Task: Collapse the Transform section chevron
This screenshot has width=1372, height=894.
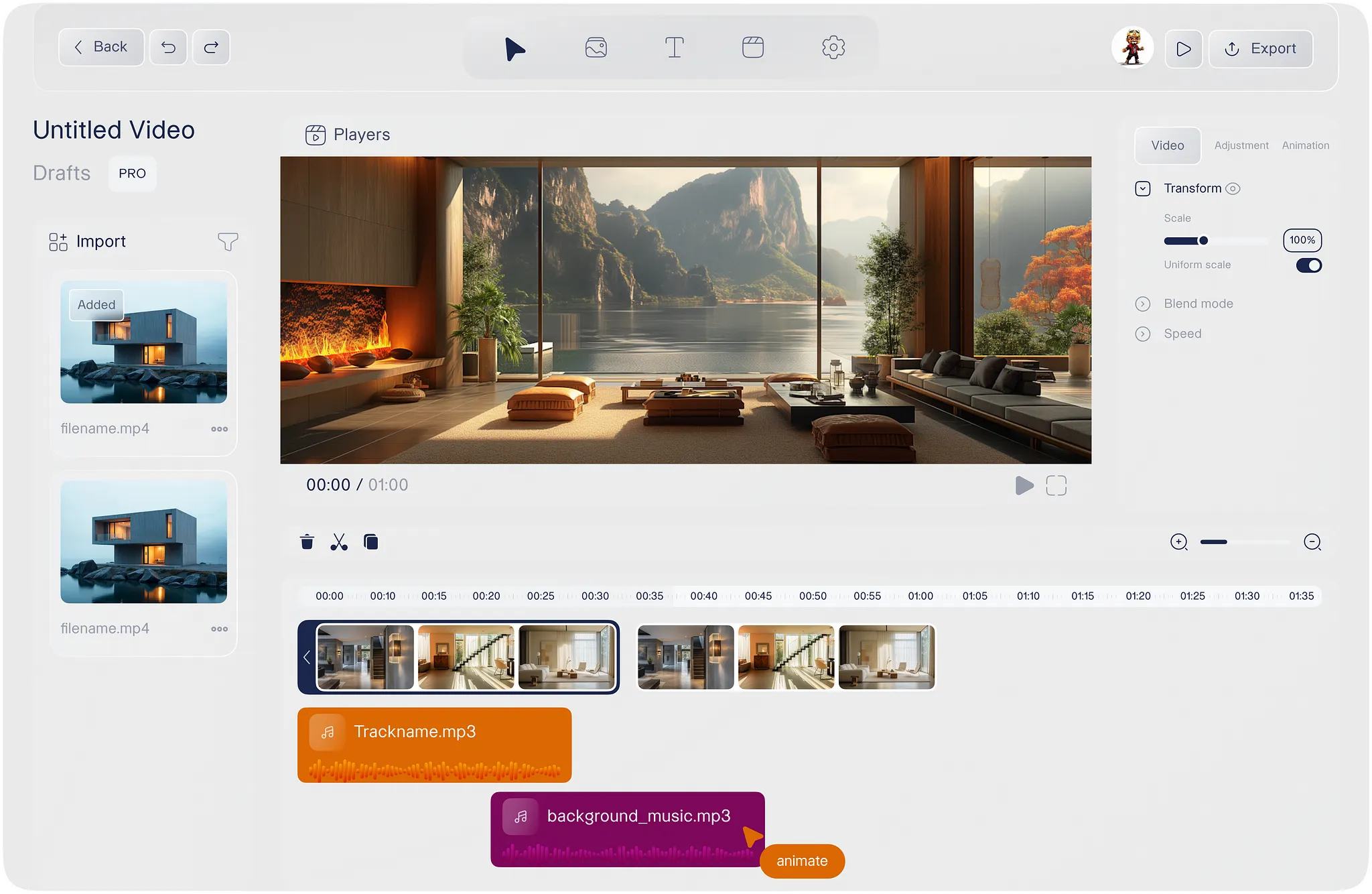Action: (1142, 188)
